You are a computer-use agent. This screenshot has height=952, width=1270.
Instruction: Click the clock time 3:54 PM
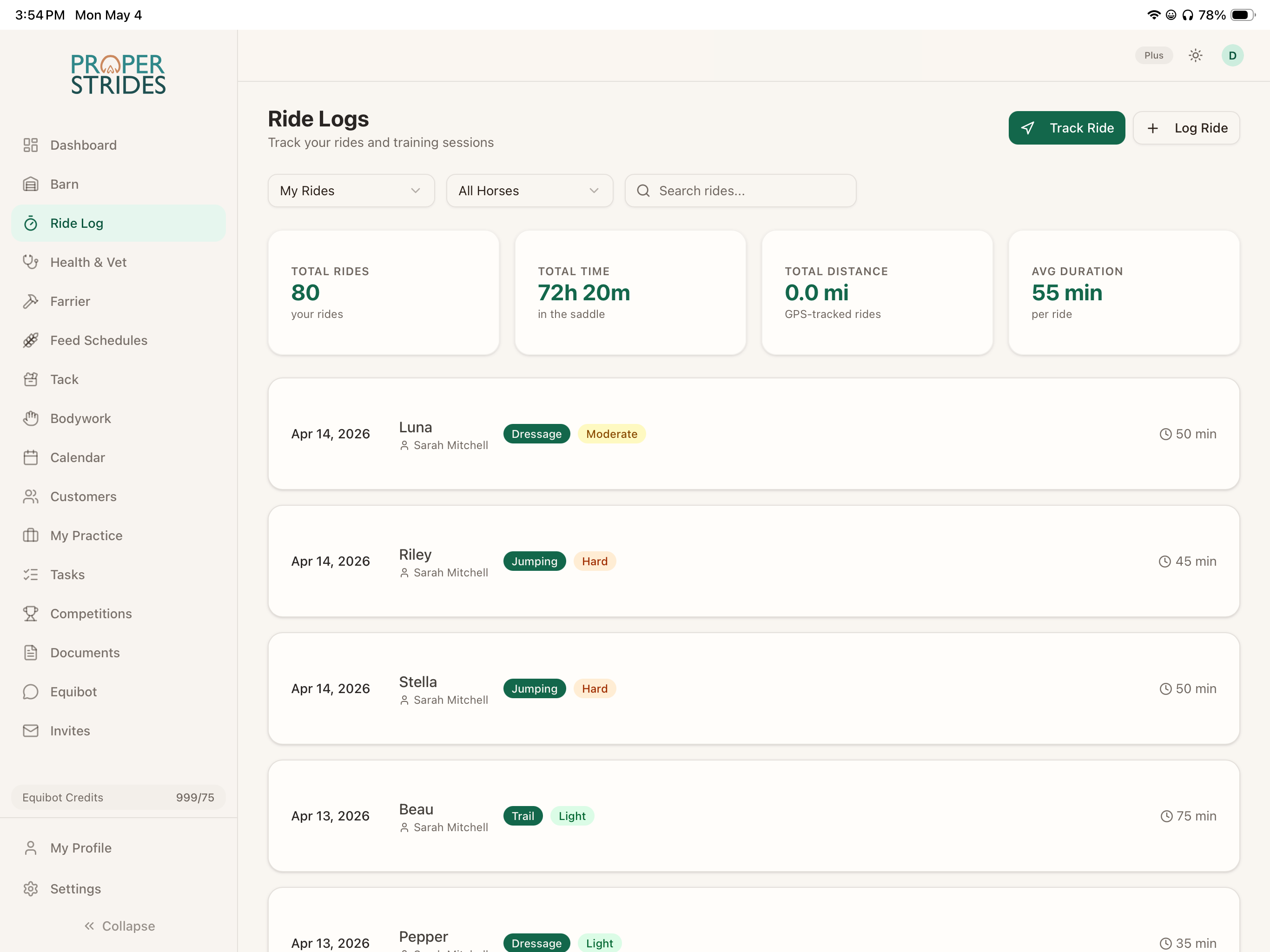(40, 15)
